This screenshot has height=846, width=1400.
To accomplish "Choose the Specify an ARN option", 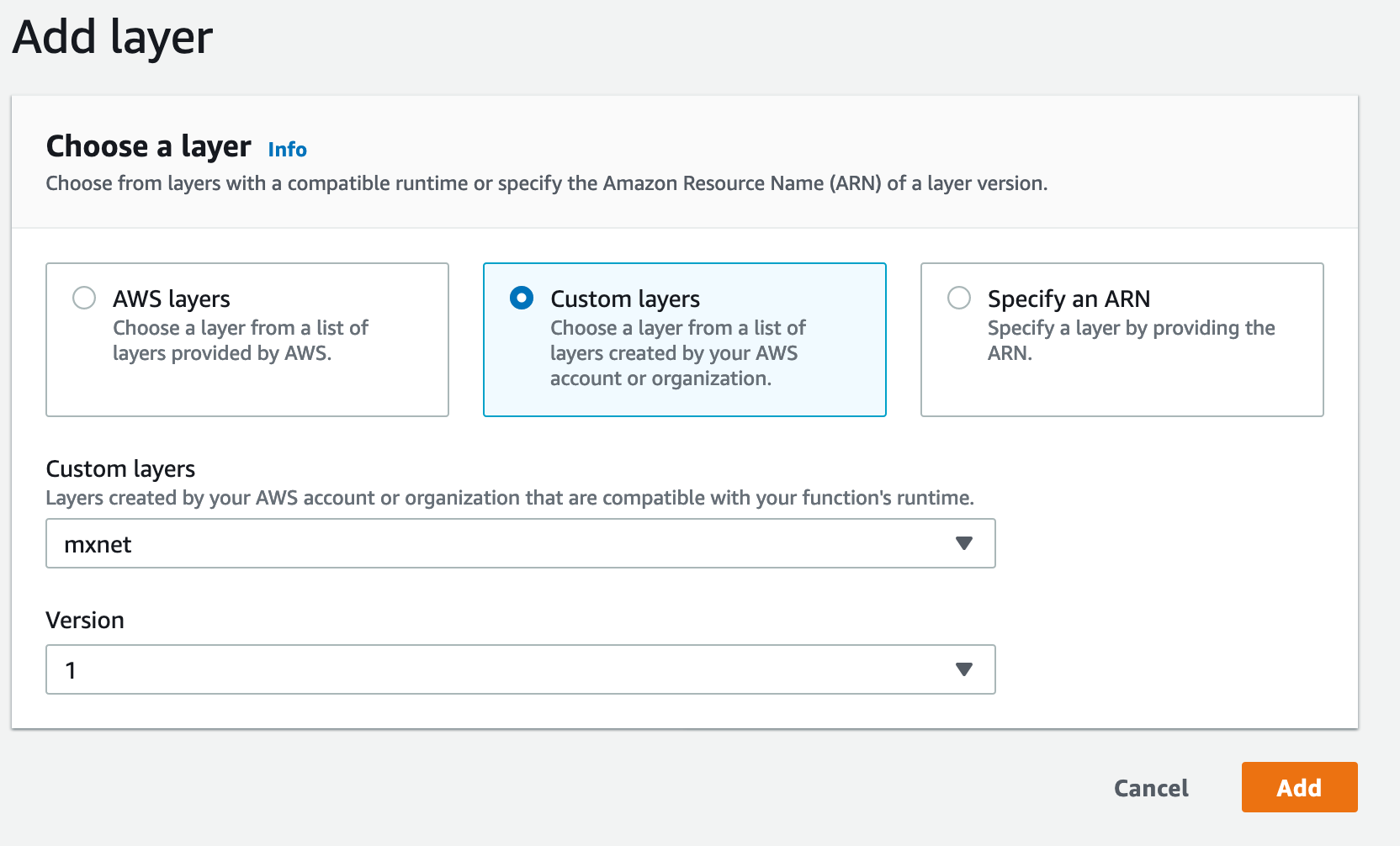I will point(958,298).
